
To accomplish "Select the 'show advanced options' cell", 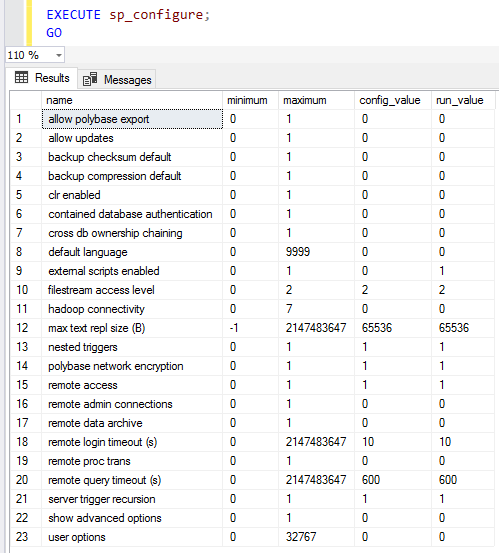I will [132, 518].
